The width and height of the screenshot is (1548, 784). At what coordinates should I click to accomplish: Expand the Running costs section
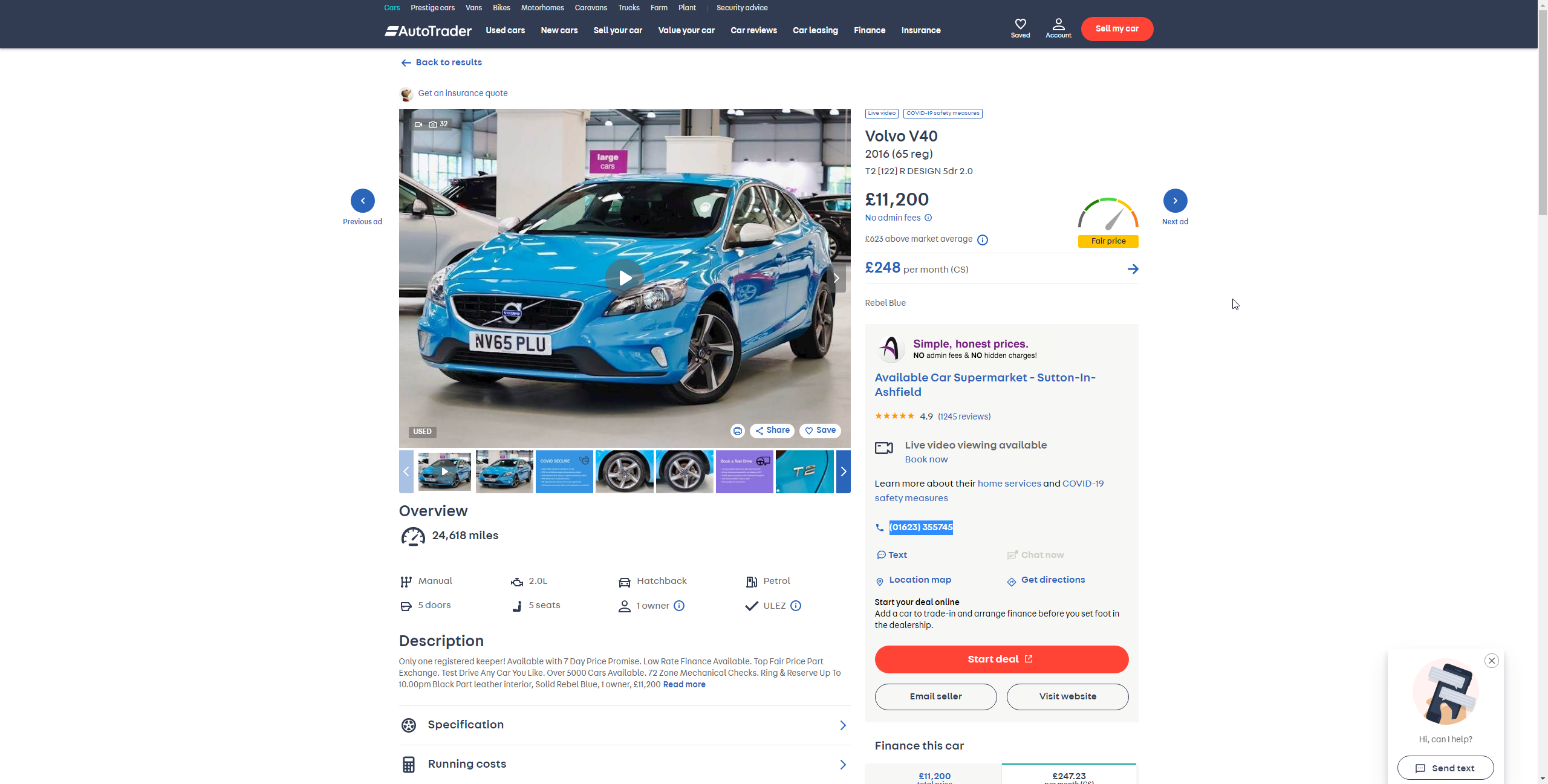pos(625,764)
